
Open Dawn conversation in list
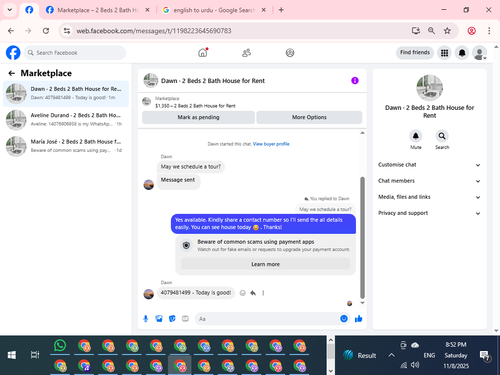pyautogui.click(x=66, y=93)
